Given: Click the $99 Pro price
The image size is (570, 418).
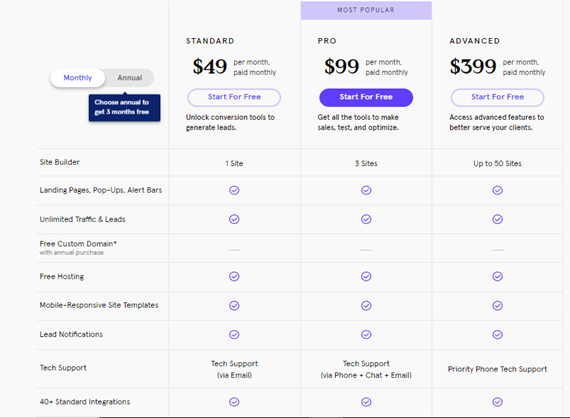Looking at the screenshot, I should point(342,67).
